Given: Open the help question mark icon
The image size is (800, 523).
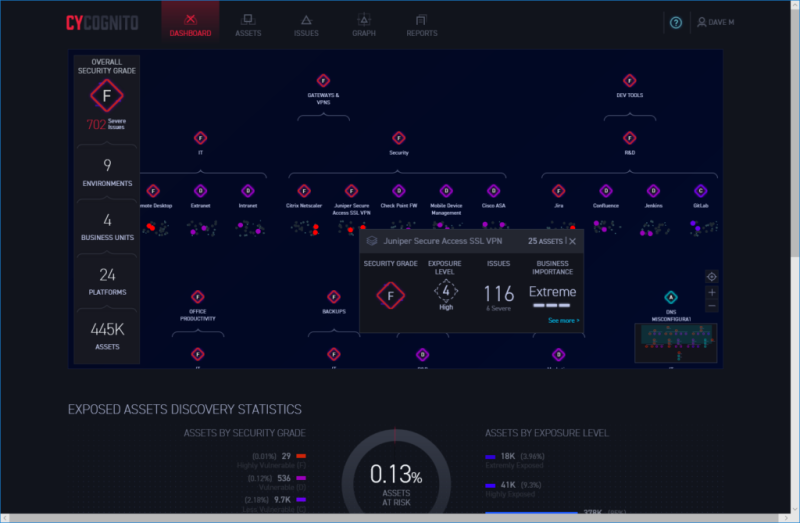Looking at the screenshot, I should click(x=676, y=22).
